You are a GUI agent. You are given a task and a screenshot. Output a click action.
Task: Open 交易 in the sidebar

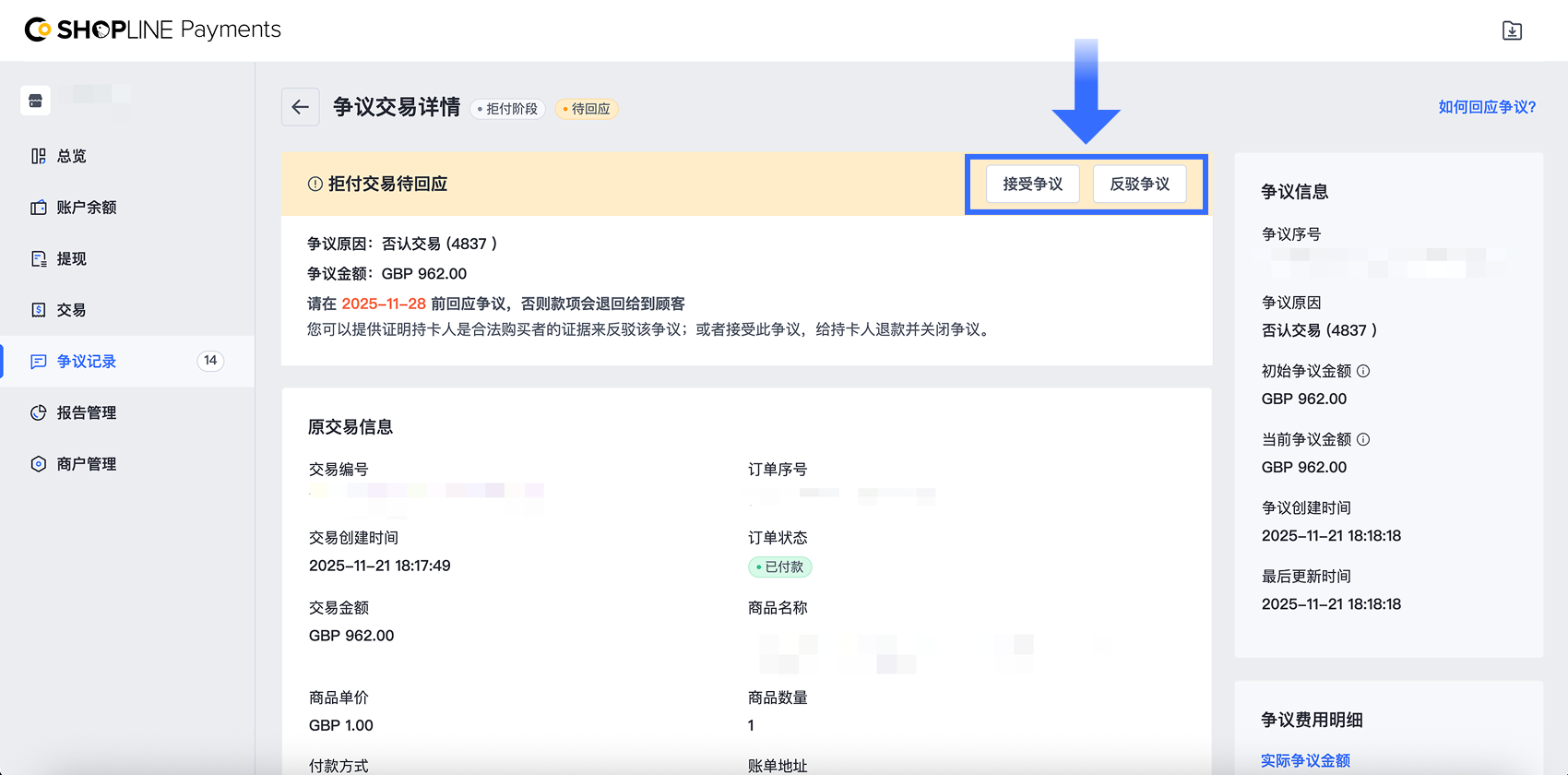click(x=71, y=310)
